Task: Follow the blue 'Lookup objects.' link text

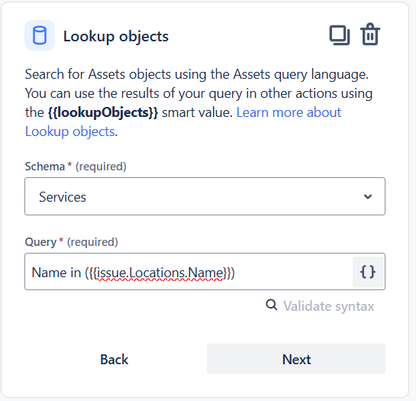Action: 71,132
